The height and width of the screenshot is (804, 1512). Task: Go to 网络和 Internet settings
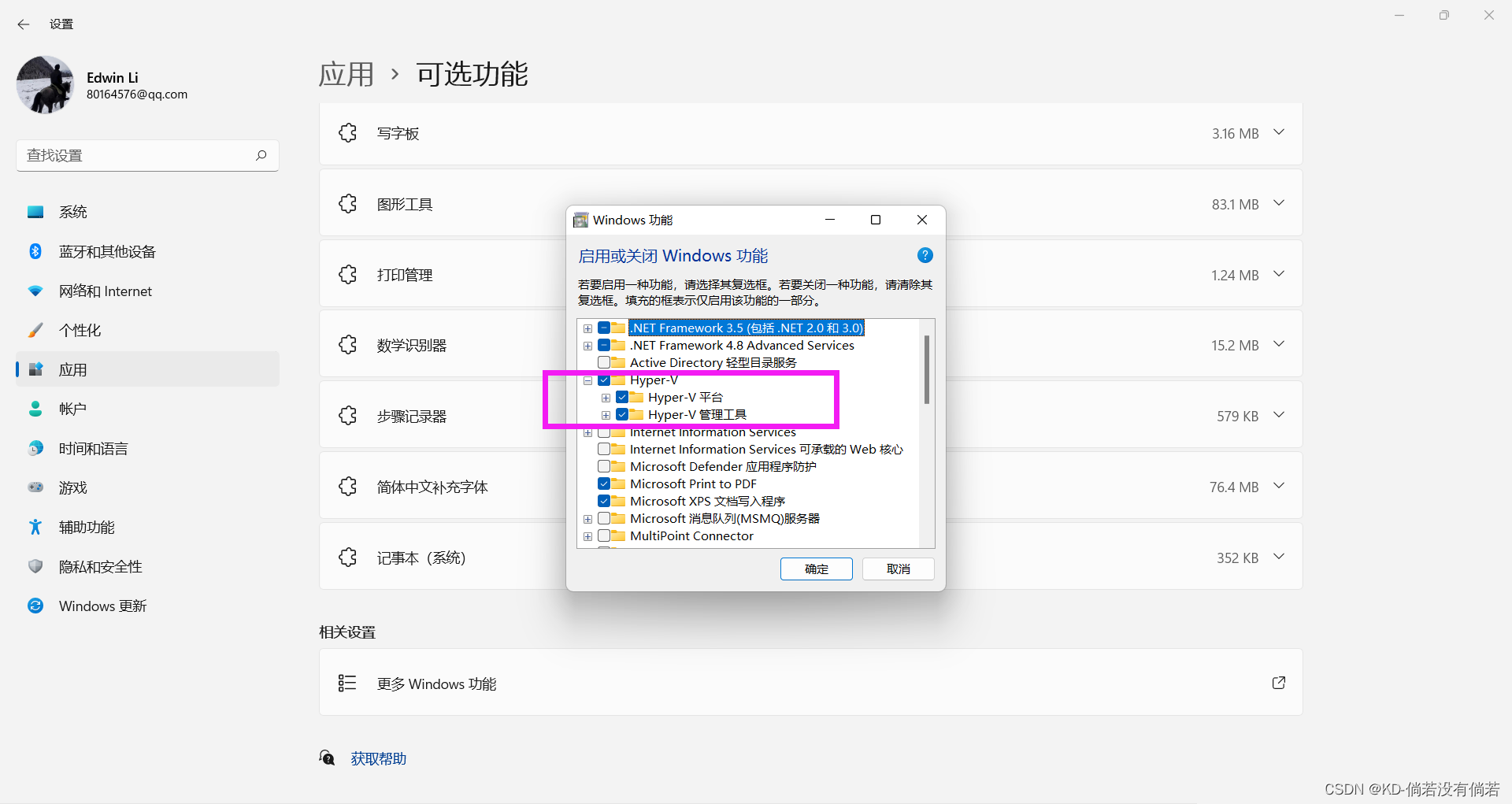[x=147, y=291]
